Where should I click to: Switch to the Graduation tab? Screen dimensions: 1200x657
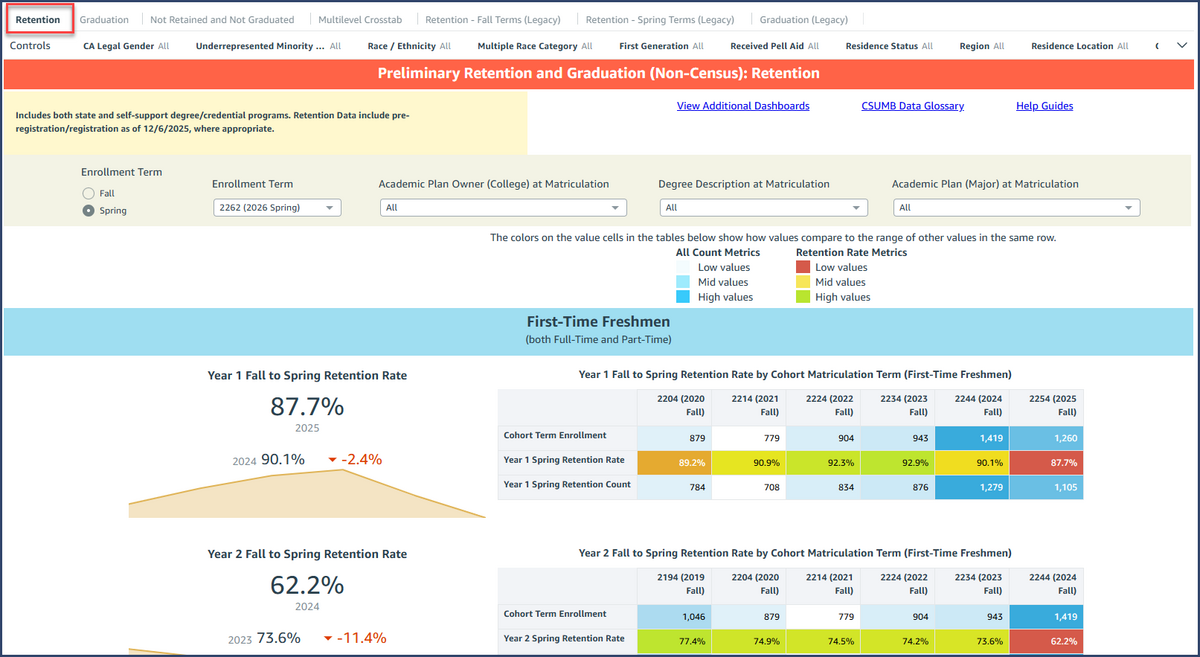point(102,18)
